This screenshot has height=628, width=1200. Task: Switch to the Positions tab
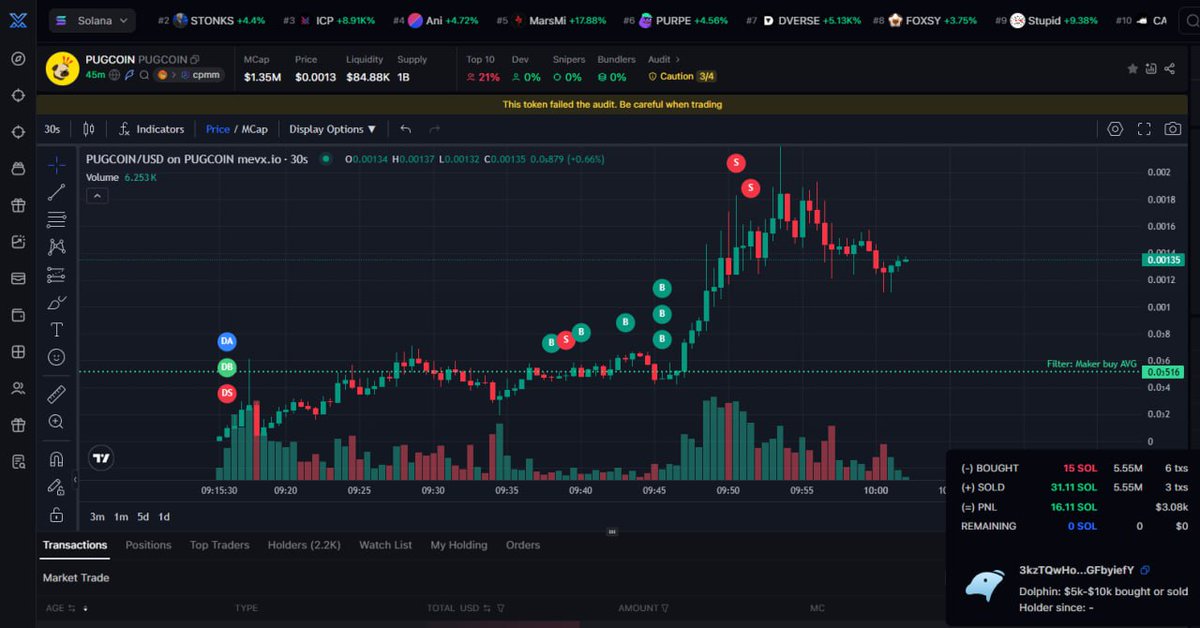tap(148, 545)
